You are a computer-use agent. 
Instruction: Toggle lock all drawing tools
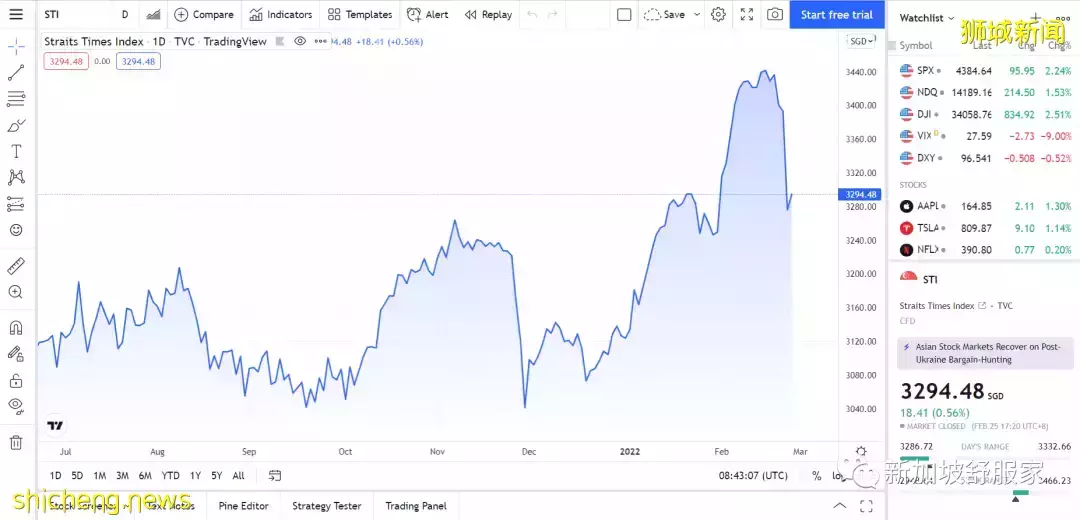(16, 380)
